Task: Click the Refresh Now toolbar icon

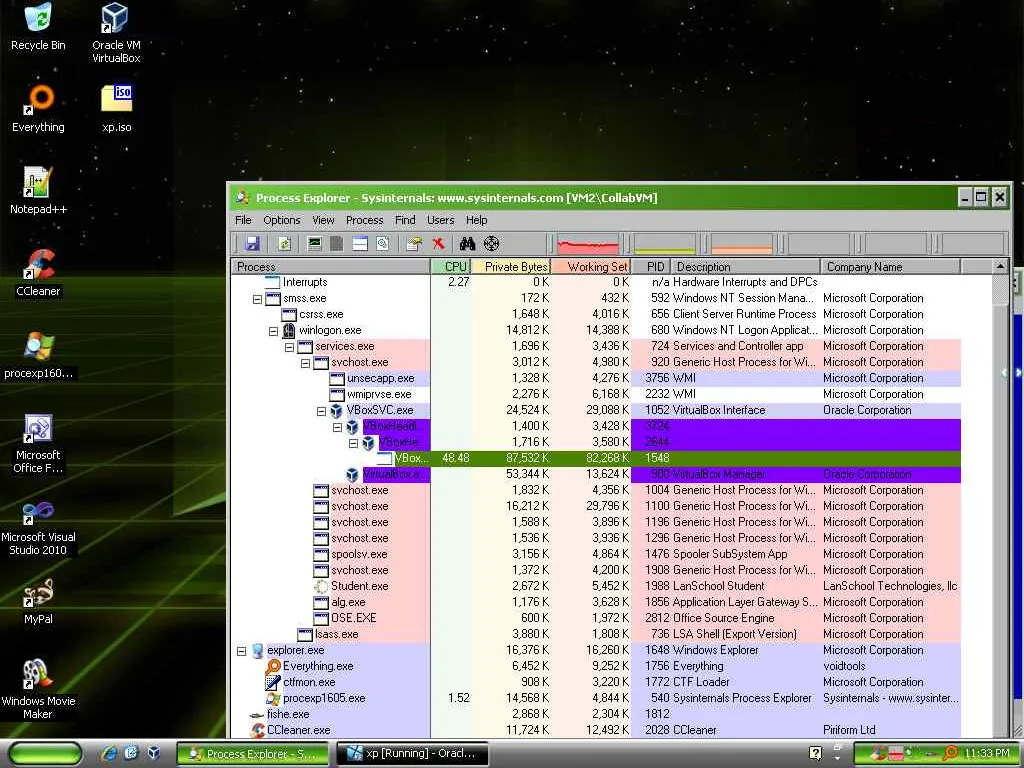Action: click(284, 244)
